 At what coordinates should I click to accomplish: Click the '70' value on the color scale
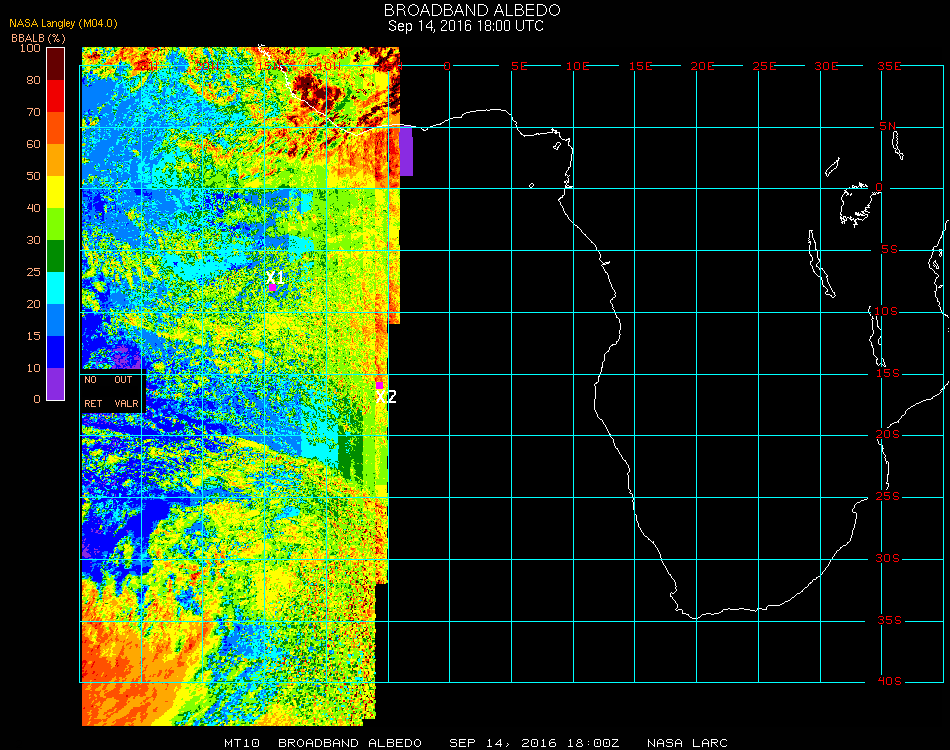pyautogui.click(x=33, y=112)
